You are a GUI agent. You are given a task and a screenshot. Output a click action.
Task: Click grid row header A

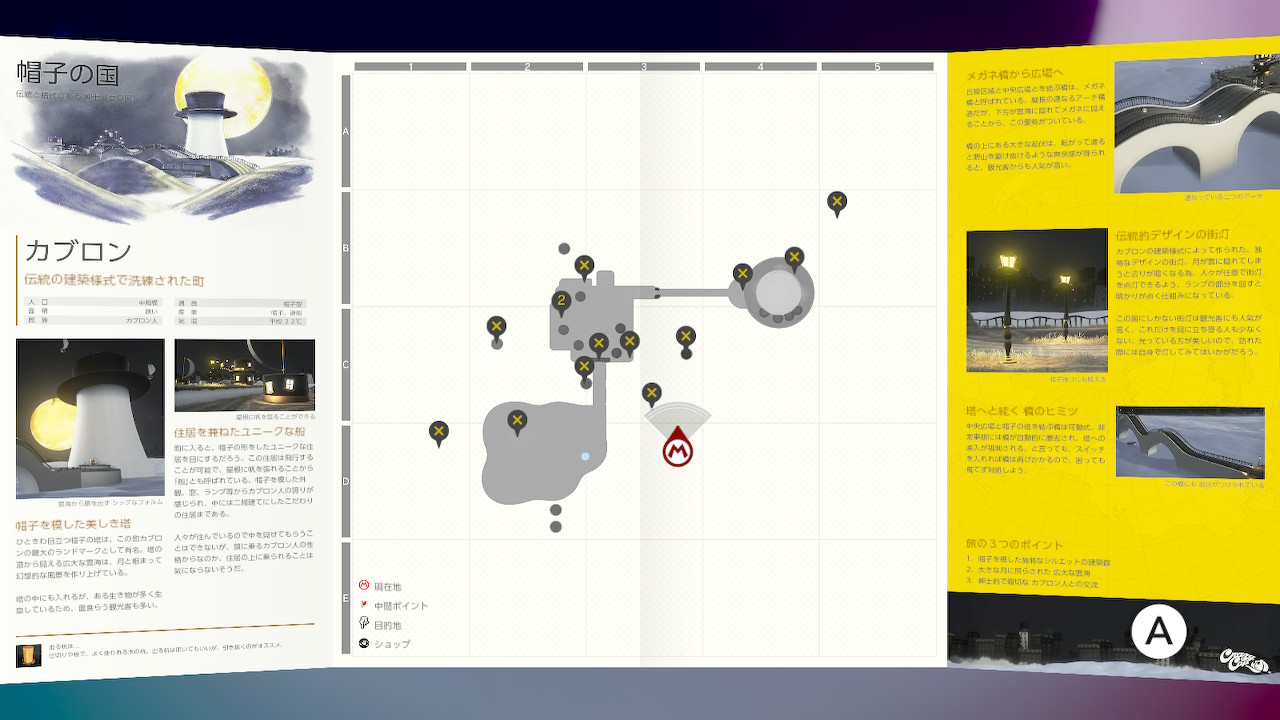(346, 131)
